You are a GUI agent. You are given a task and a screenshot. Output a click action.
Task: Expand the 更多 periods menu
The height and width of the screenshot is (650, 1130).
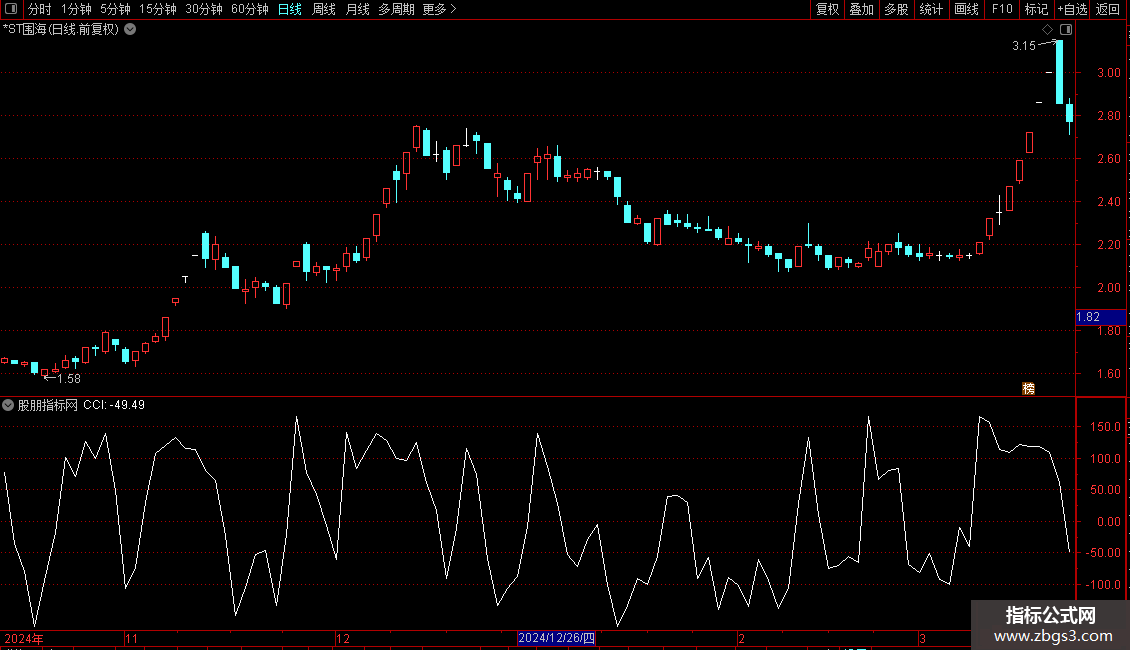pos(439,9)
